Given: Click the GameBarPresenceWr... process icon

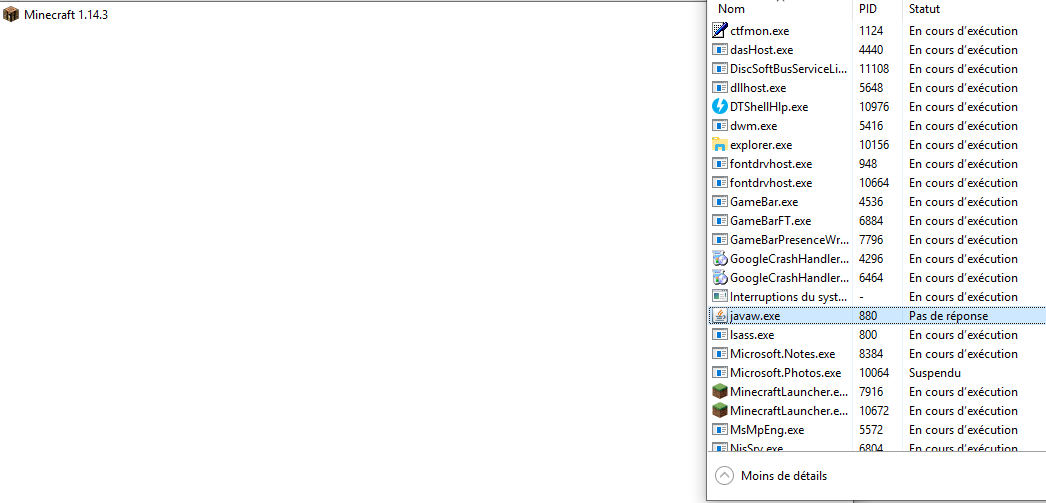Looking at the screenshot, I should pyautogui.click(x=719, y=239).
